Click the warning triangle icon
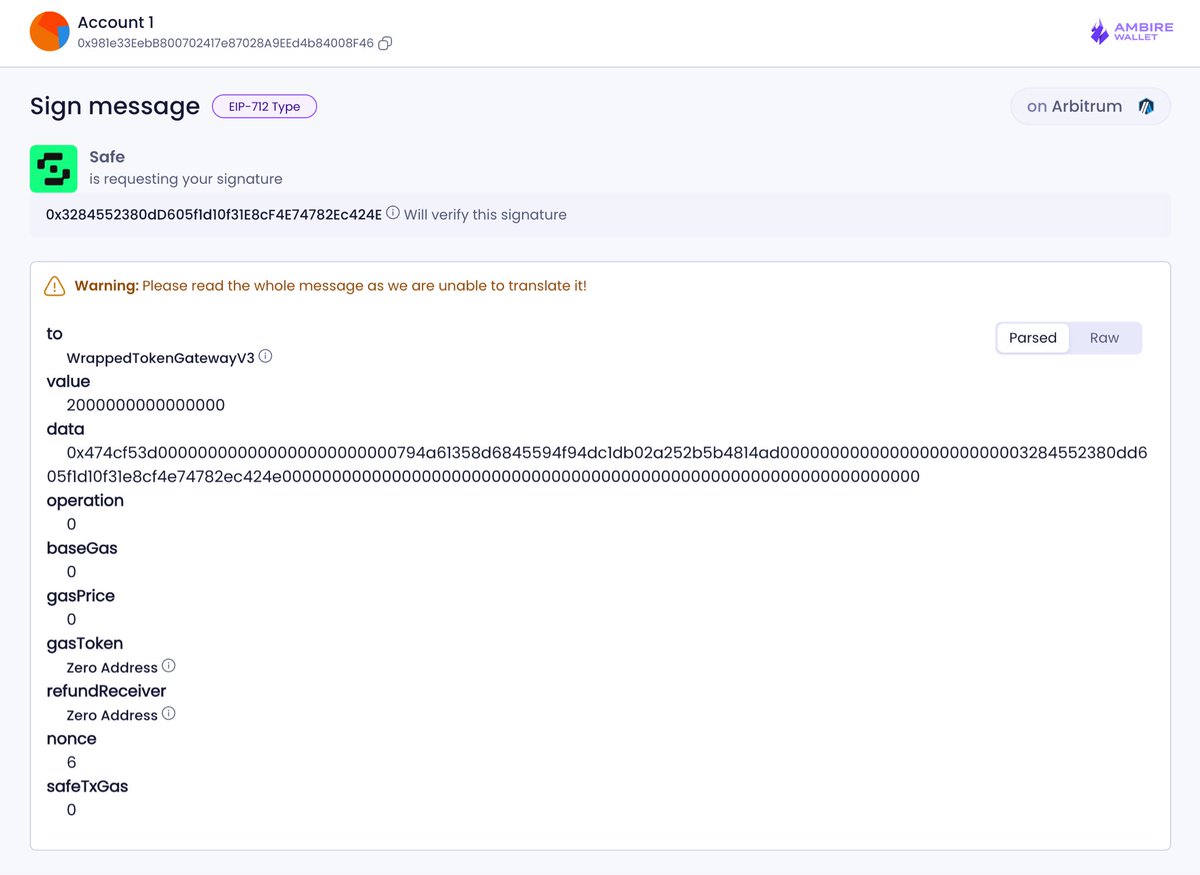Screen dimensions: 1200x875 point(54,286)
